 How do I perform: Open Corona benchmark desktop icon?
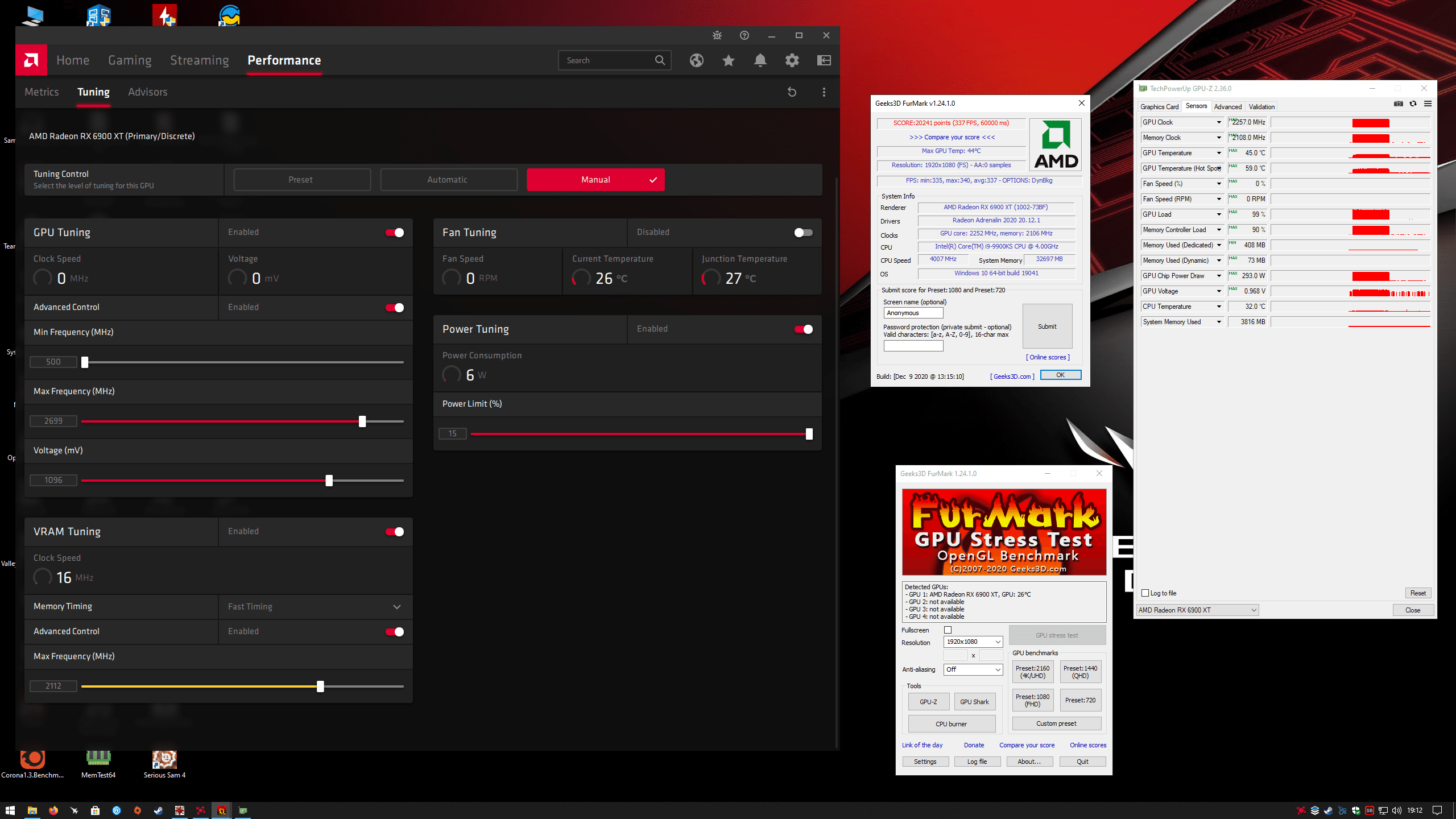(x=32, y=764)
